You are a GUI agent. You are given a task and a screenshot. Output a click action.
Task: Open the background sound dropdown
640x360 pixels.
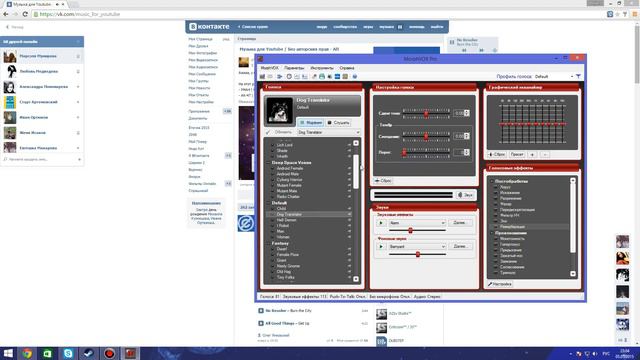click(417, 247)
